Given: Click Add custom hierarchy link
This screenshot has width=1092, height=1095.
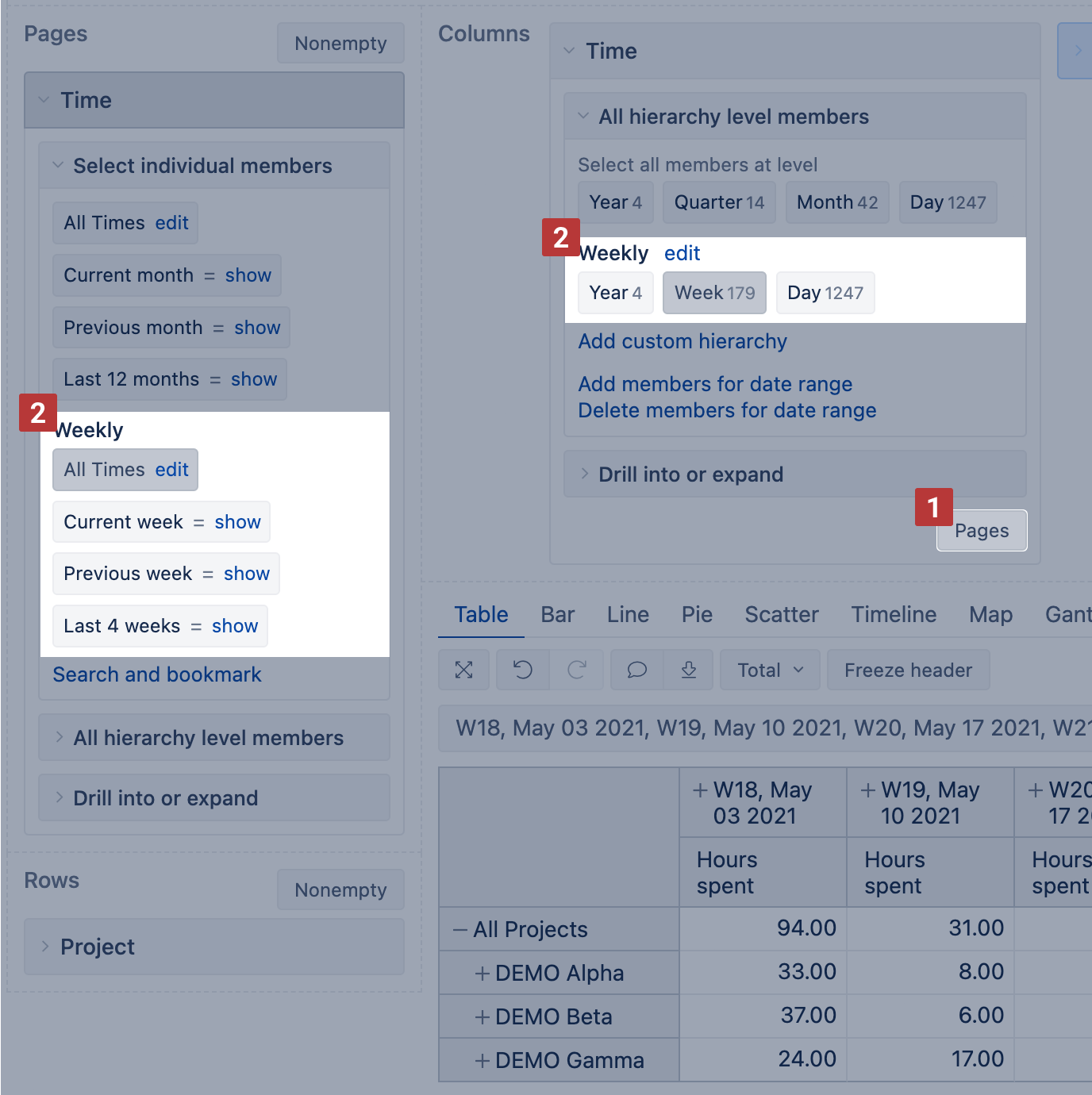Looking at the screenshot, I should click(x=682, y=342).
